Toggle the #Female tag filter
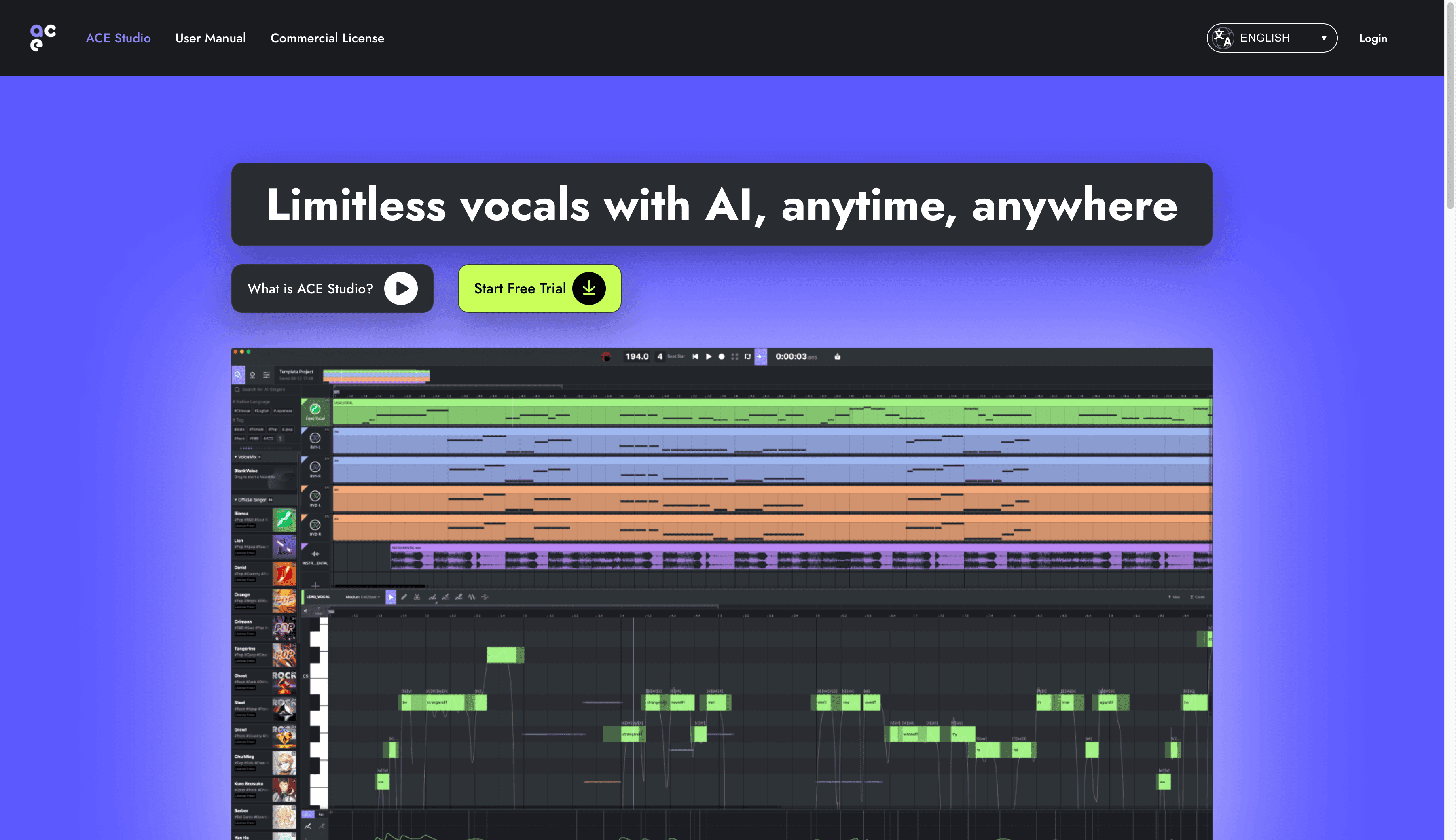 pos(256,429)
